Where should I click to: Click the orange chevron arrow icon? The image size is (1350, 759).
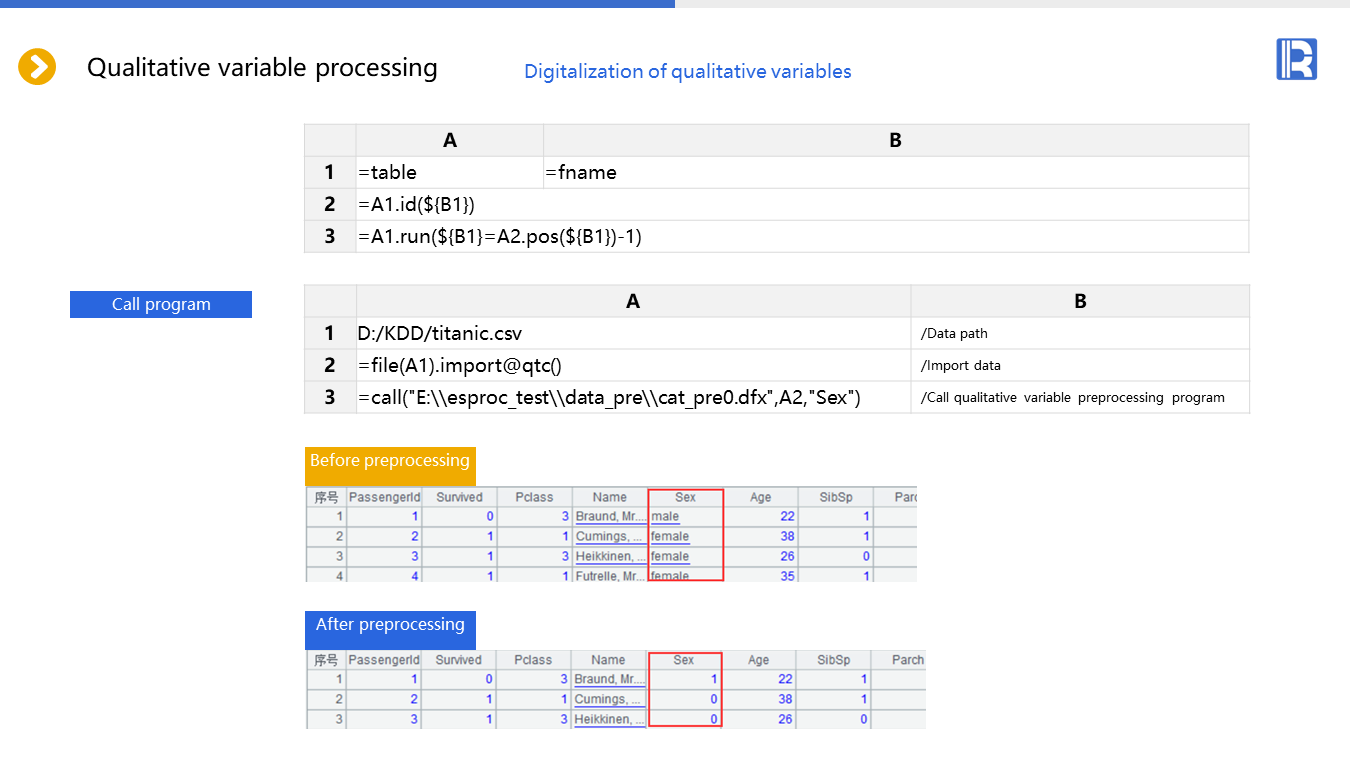pos(37,67)
